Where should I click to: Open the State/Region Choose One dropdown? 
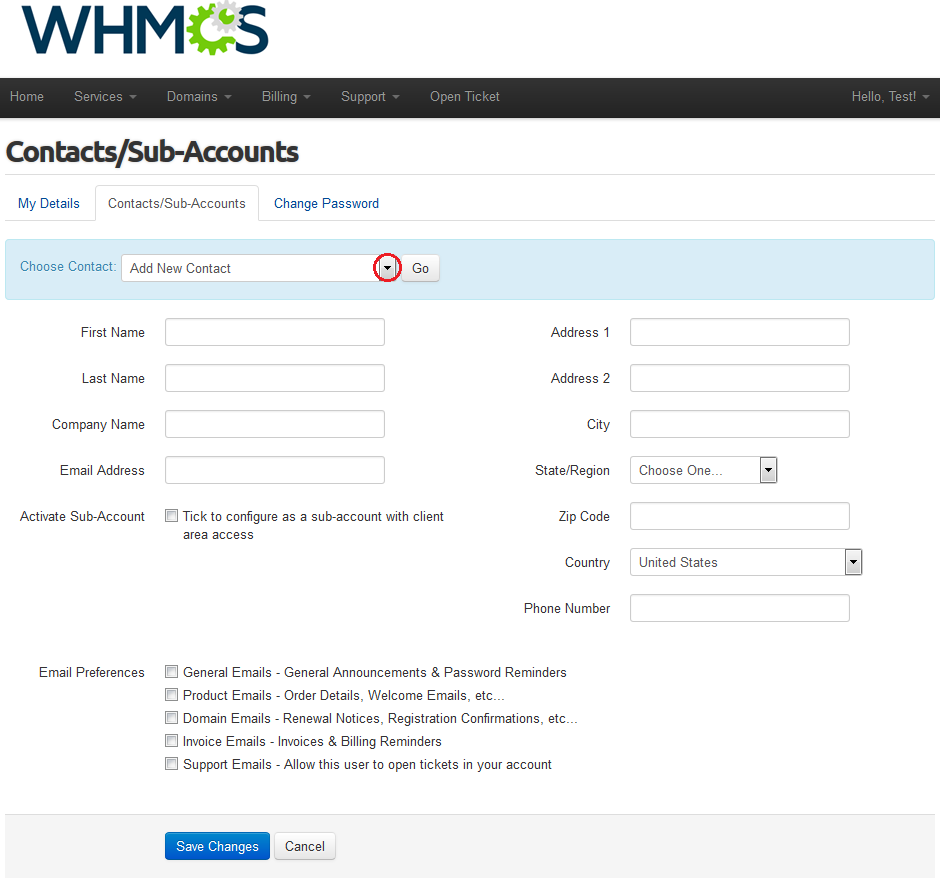(x=703, y=470)
